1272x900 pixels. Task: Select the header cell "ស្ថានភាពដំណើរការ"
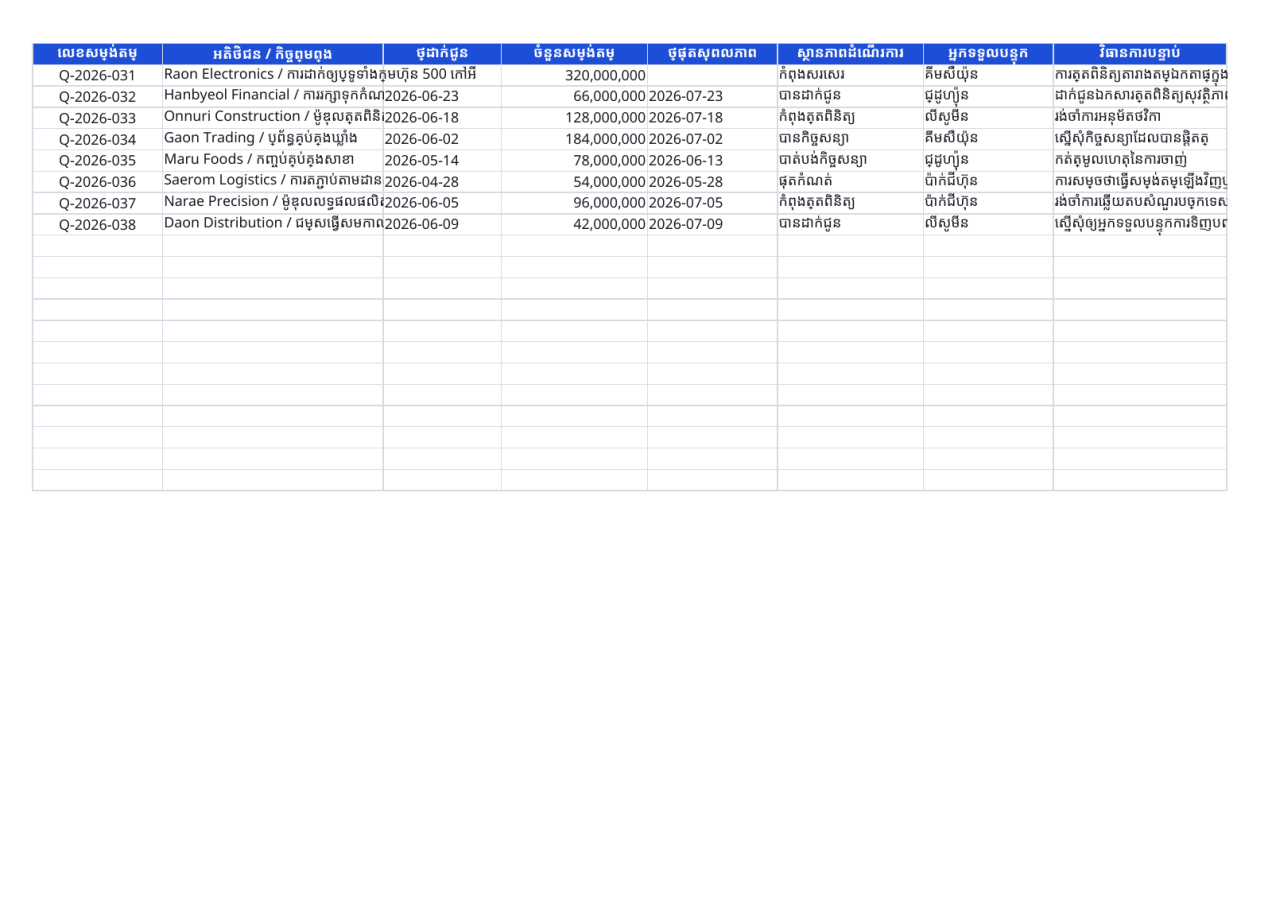pyautogui.click(x=849, y=53)
